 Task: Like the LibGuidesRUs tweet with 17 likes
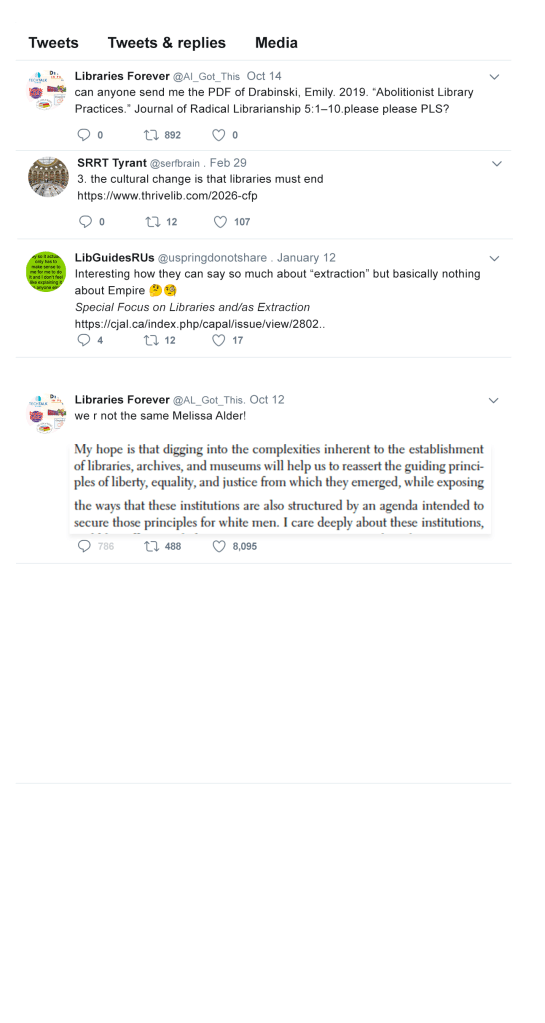(x=219, y=340)
